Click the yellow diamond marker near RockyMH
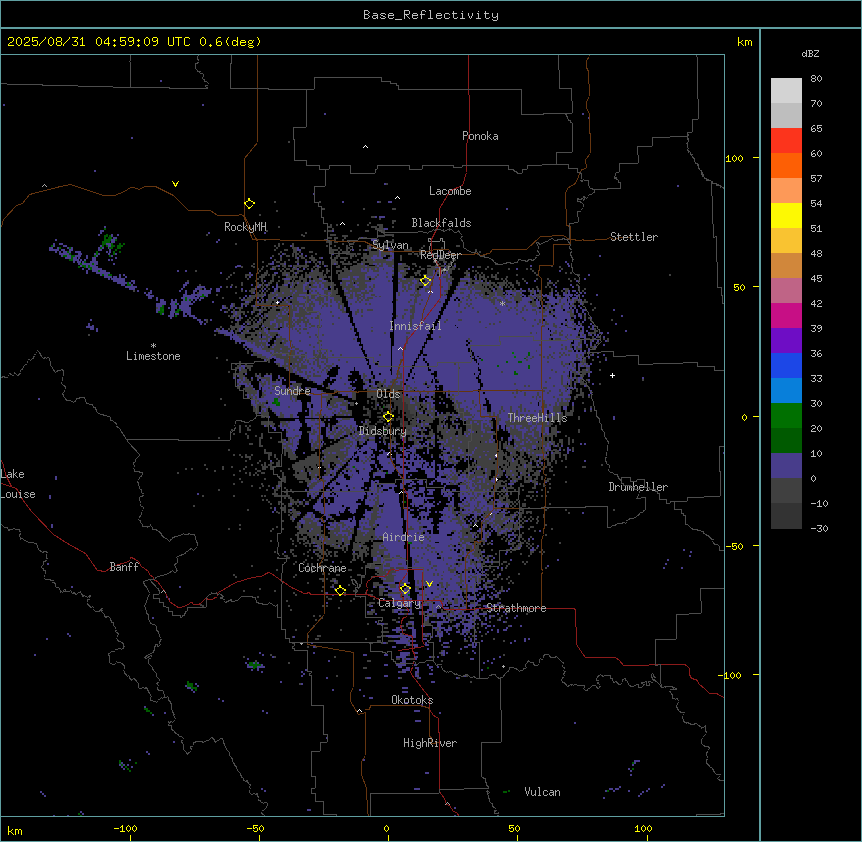This screenshot has width=862, height=842. pos(249,204)
